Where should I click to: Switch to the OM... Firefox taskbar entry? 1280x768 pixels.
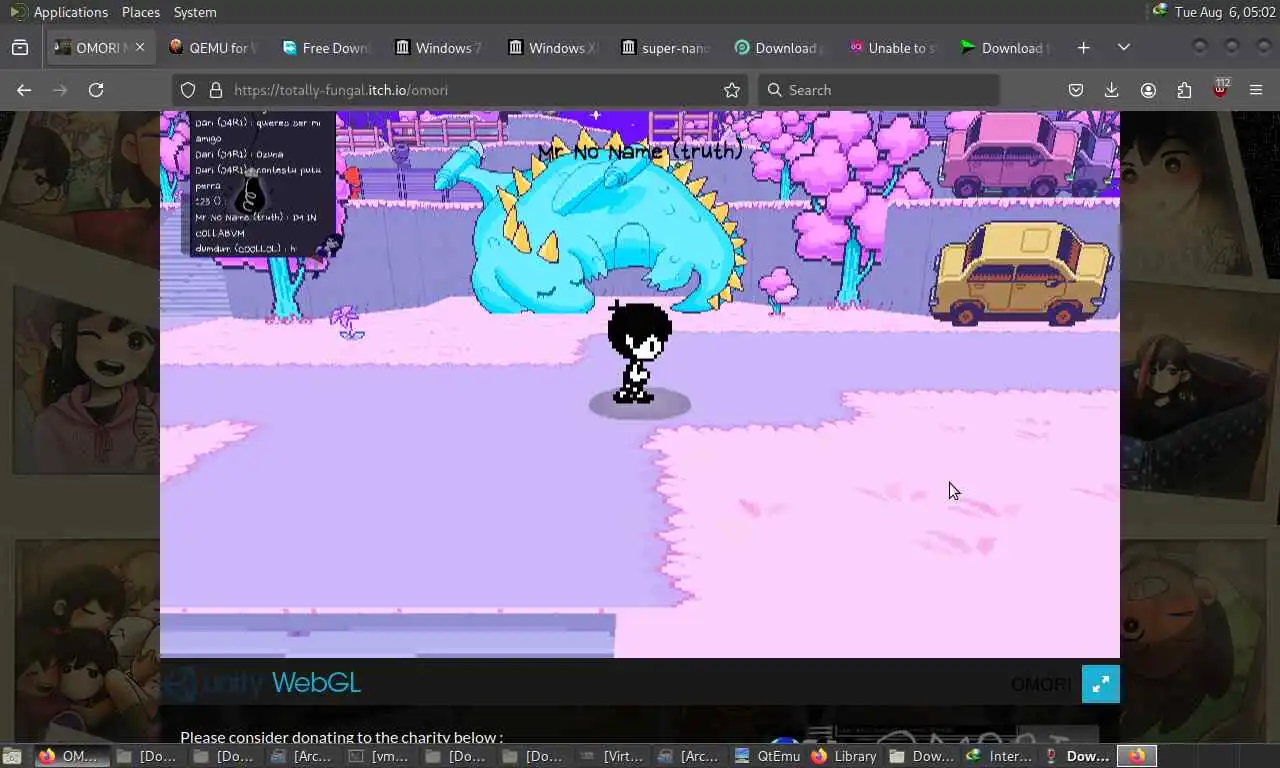71,756
